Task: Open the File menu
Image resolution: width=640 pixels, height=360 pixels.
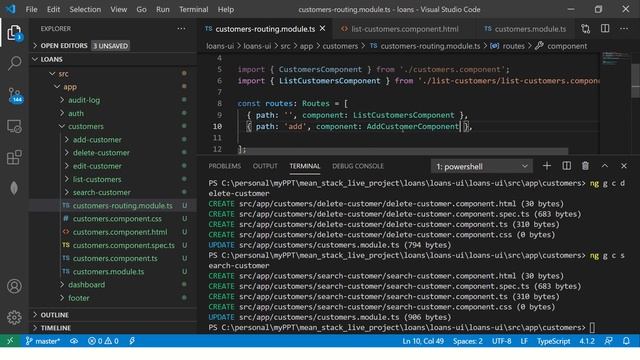Action: point(31,9)
